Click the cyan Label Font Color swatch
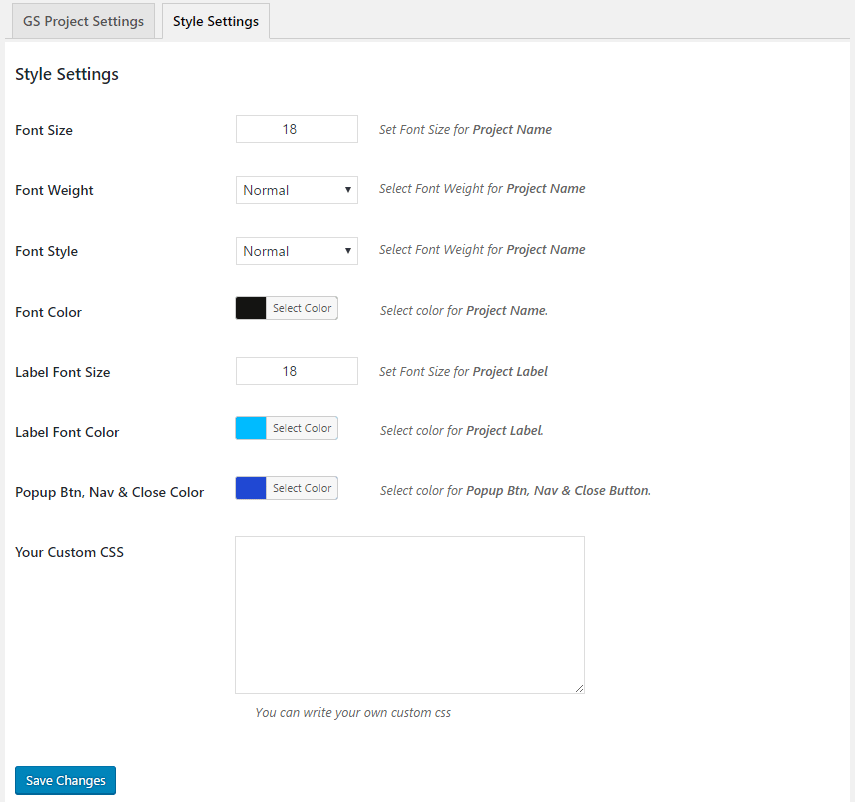The width and height of the screenshot is (855, 802). (x=250, y=427)
